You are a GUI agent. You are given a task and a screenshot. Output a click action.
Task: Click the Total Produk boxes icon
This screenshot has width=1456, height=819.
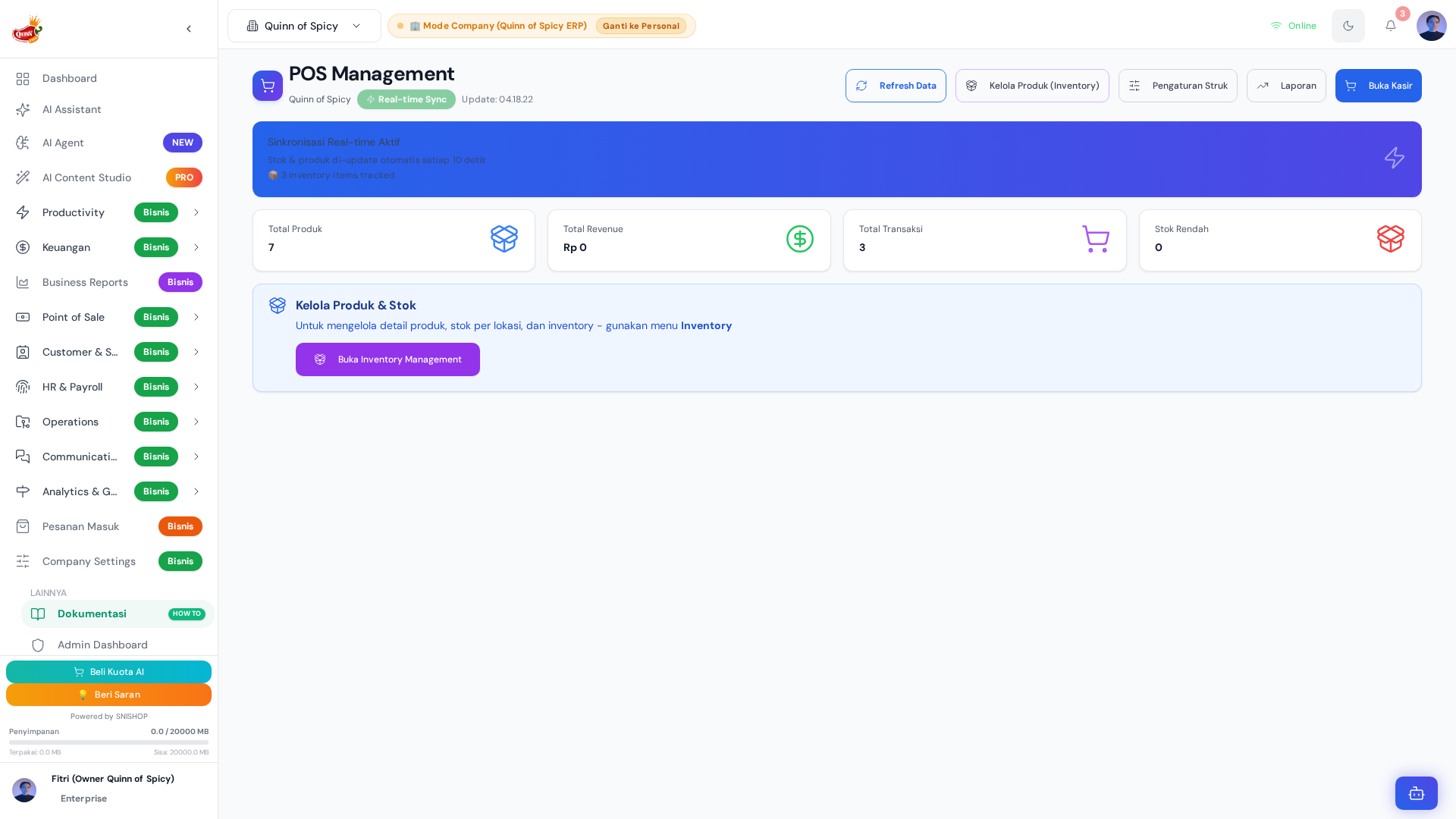coord(504,239)
